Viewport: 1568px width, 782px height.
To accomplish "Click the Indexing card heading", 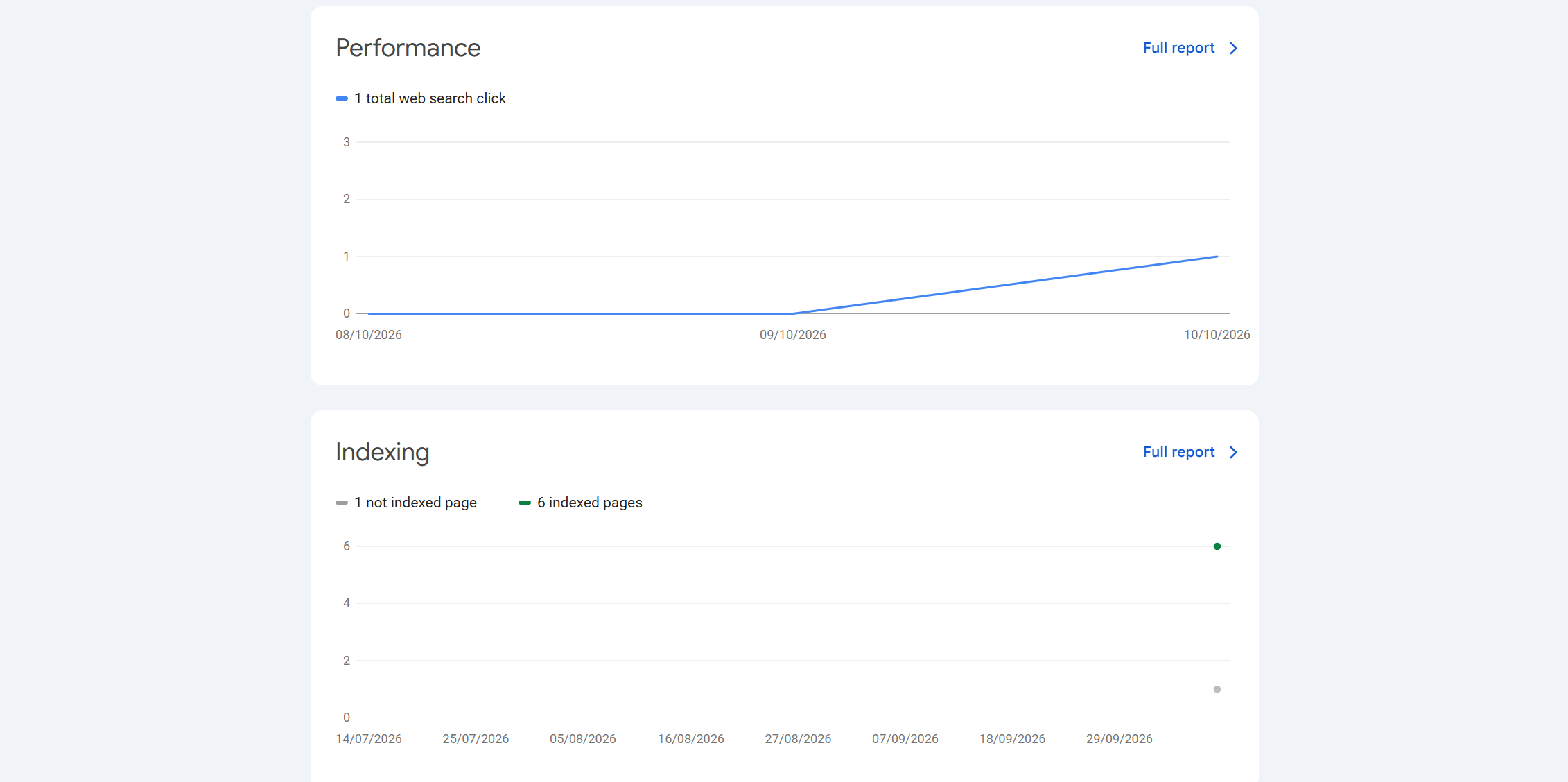I will (x=382, y=452).
